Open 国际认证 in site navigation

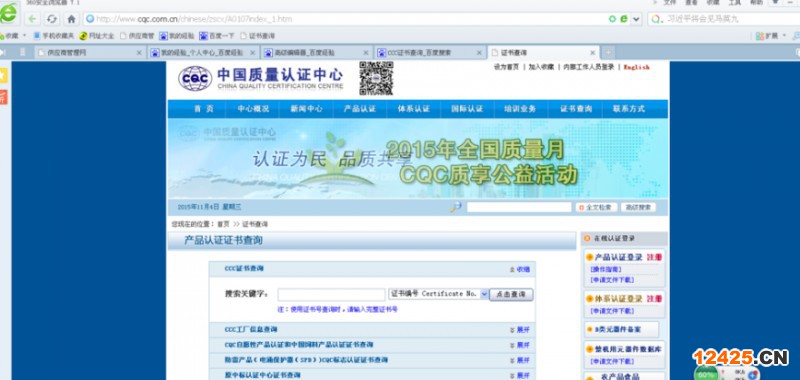467,109
